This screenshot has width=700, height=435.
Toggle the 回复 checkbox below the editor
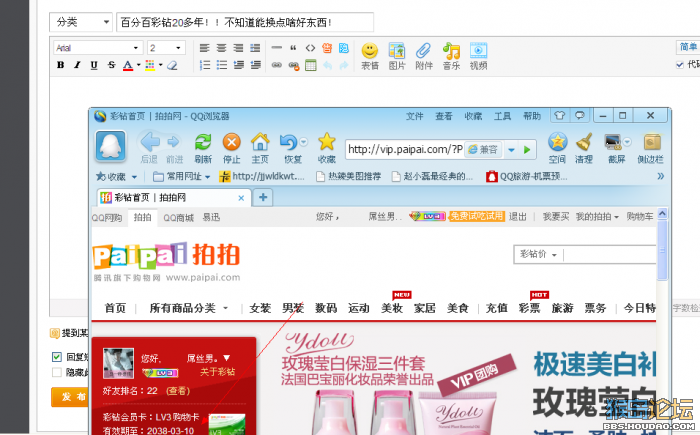pos(57,357)
